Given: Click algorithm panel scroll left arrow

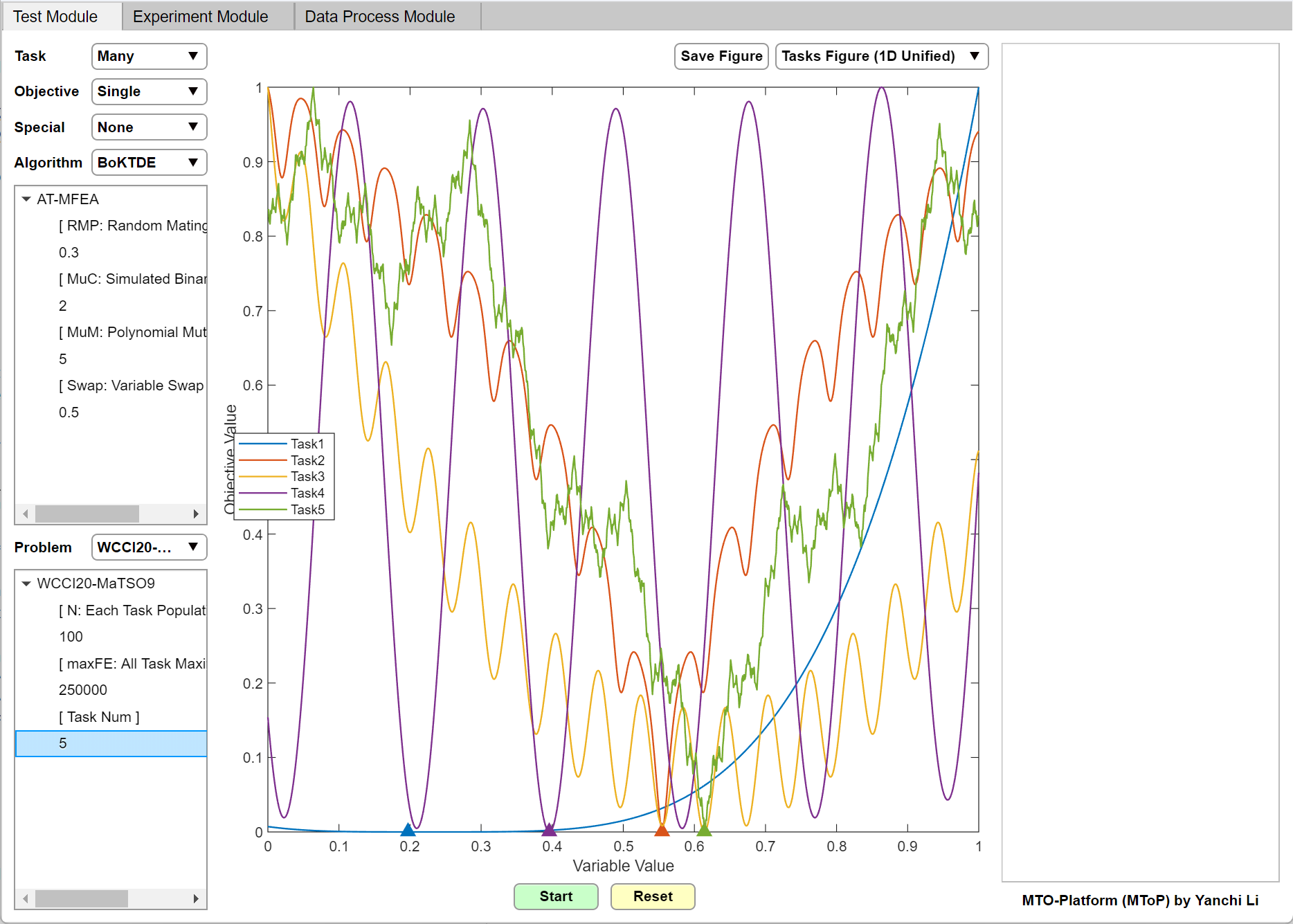Looking at the screenshot, I should pos(26,514).
